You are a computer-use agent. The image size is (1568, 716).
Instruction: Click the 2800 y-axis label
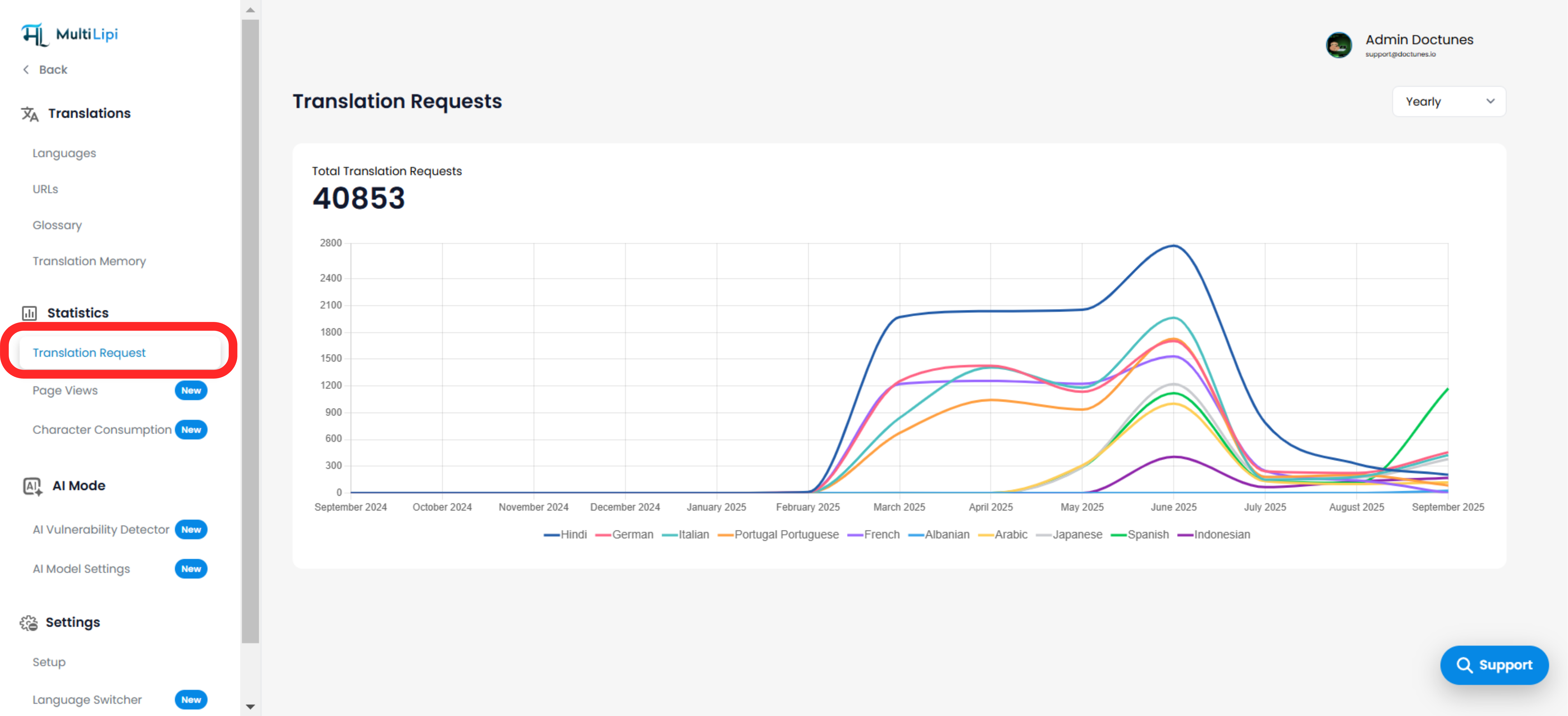click(x=331, y=243)
